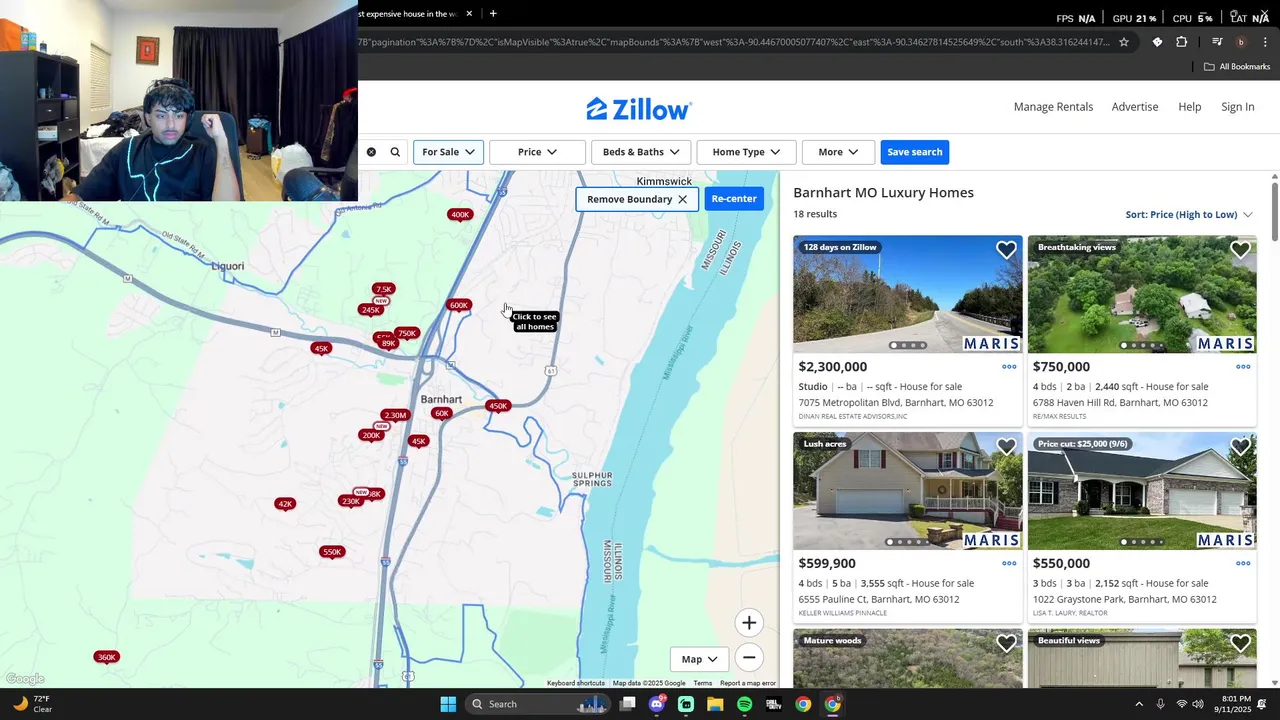Open the Home Type filter dropdown
1280x720 pixels.
click(x=746, y=152)
